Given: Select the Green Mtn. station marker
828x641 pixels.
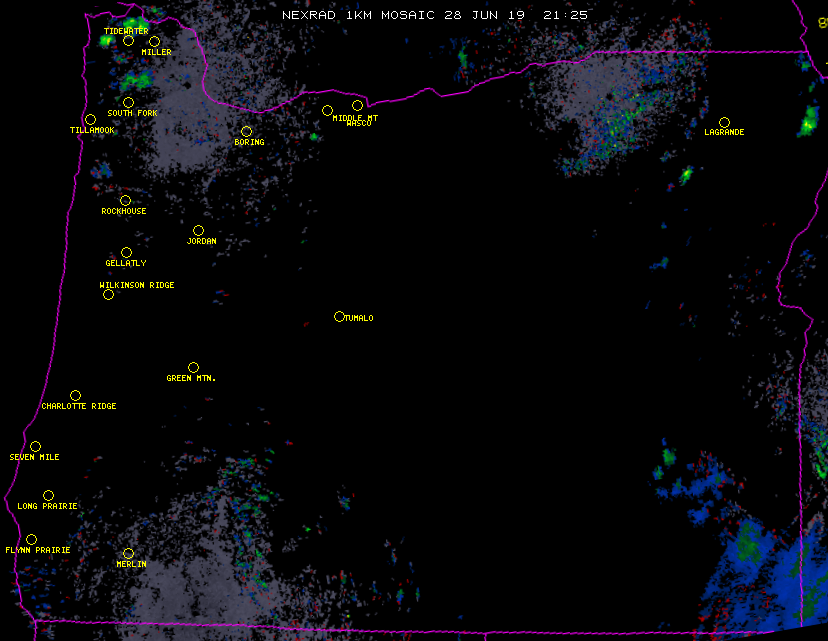Looking at the screenshot, I should tap(193, 367).
